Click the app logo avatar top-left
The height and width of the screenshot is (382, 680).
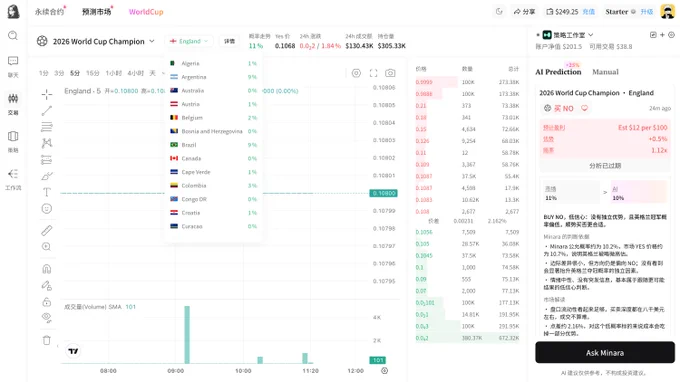(x=13, y=12)
